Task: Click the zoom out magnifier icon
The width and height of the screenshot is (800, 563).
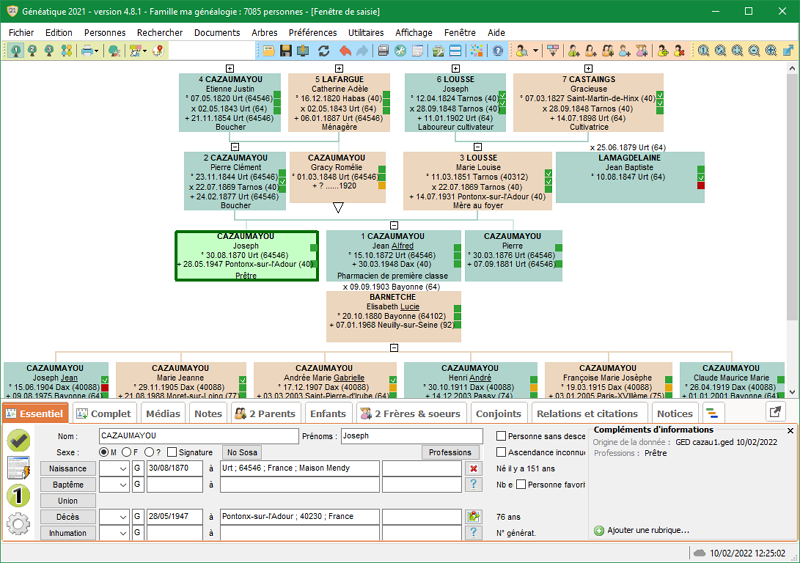Action: coord(754,51)
